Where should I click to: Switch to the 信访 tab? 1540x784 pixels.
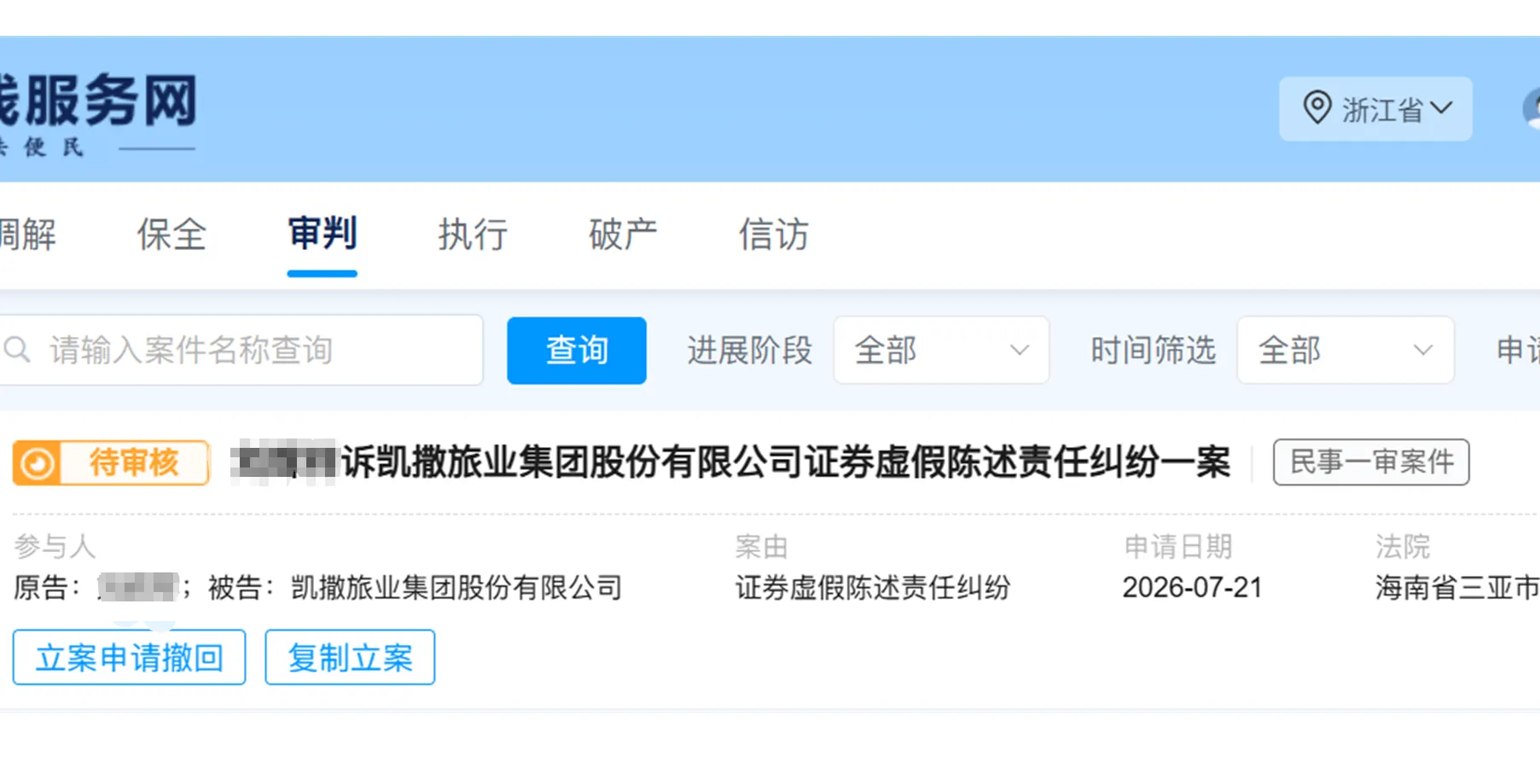click(773, 235)
